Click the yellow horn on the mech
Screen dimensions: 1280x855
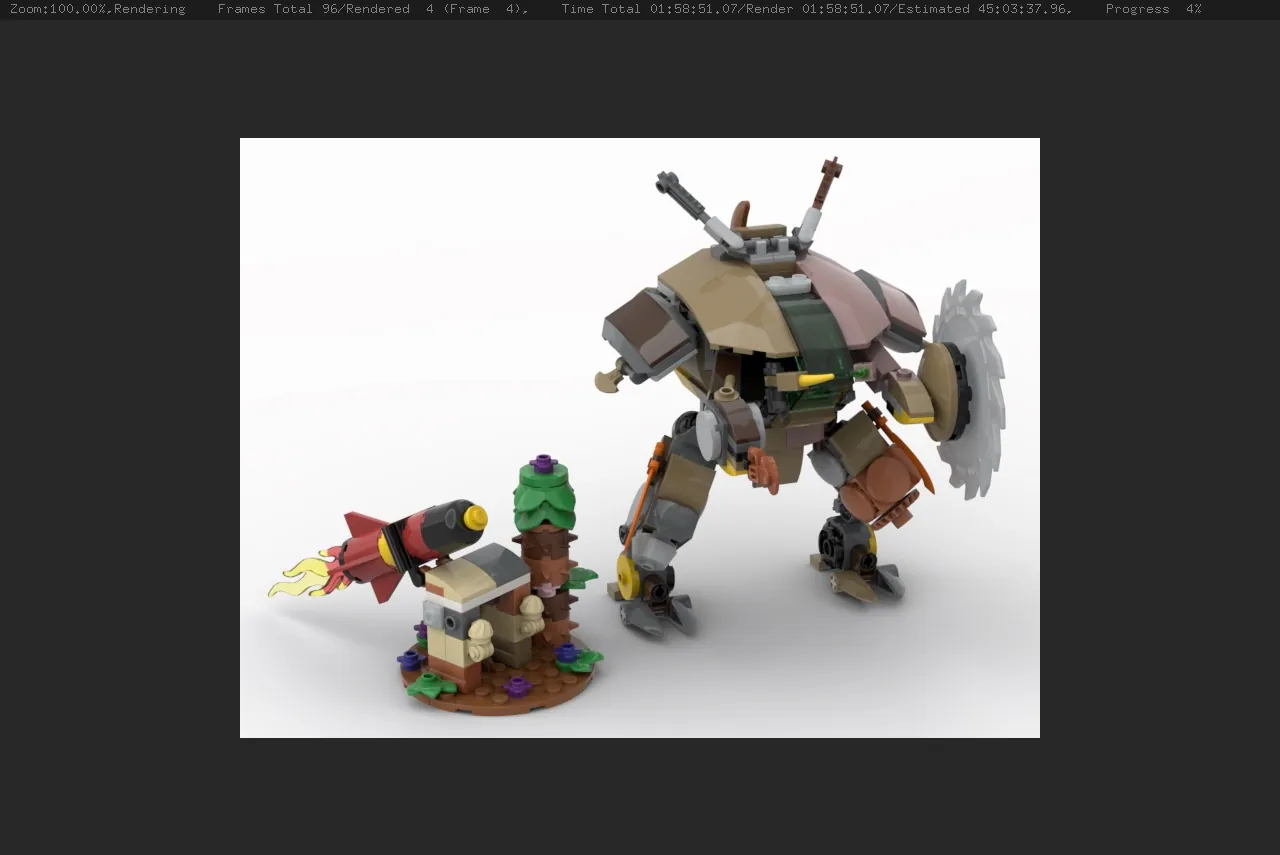tap(815, 380)
